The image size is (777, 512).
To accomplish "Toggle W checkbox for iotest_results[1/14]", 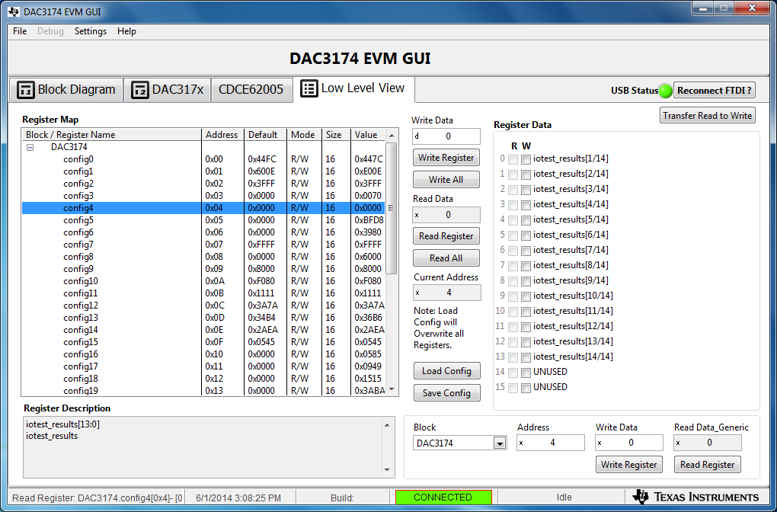I will [526, 160].
